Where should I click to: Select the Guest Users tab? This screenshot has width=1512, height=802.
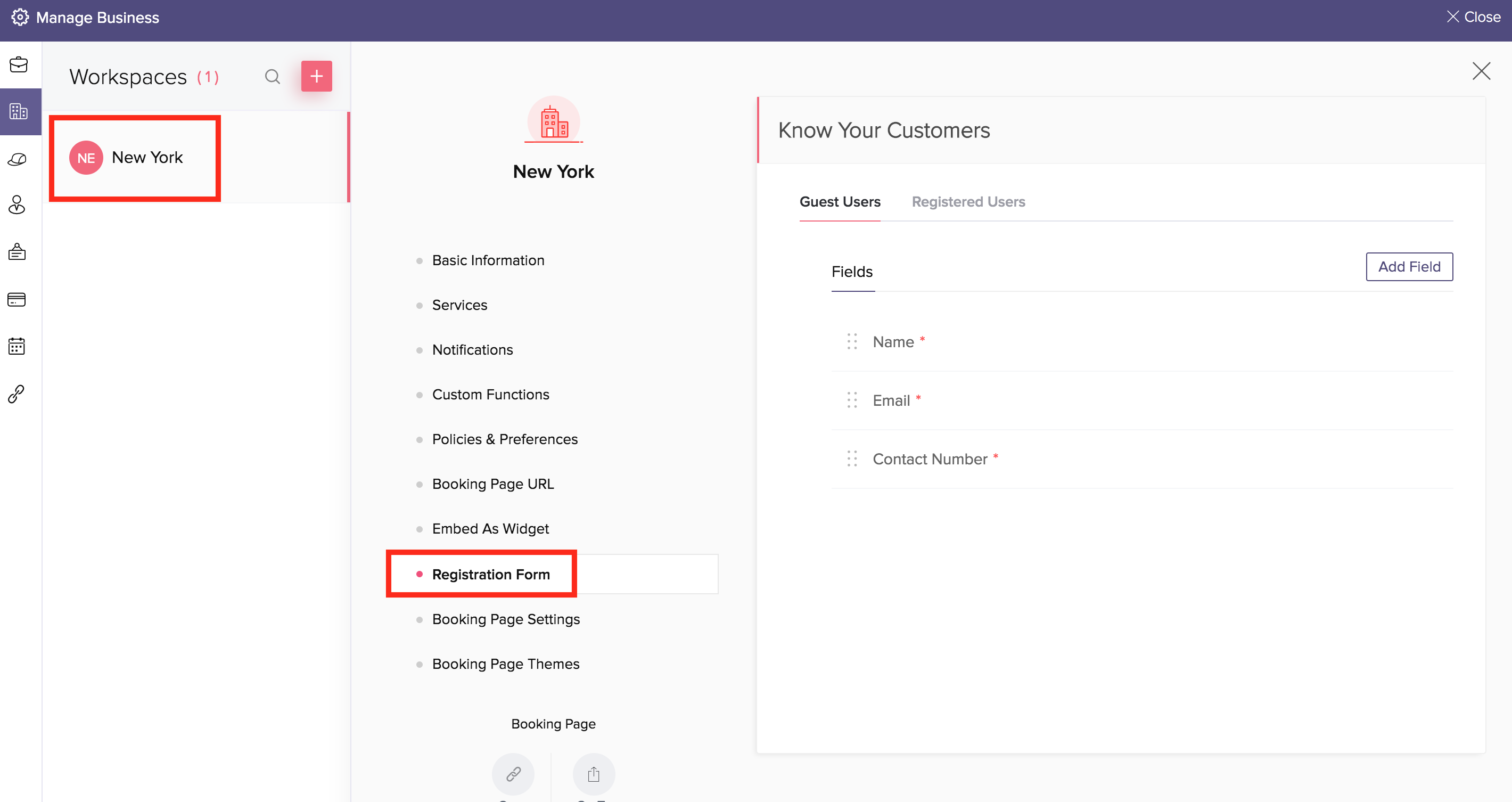pyautogui.click(x=840, y=201)
